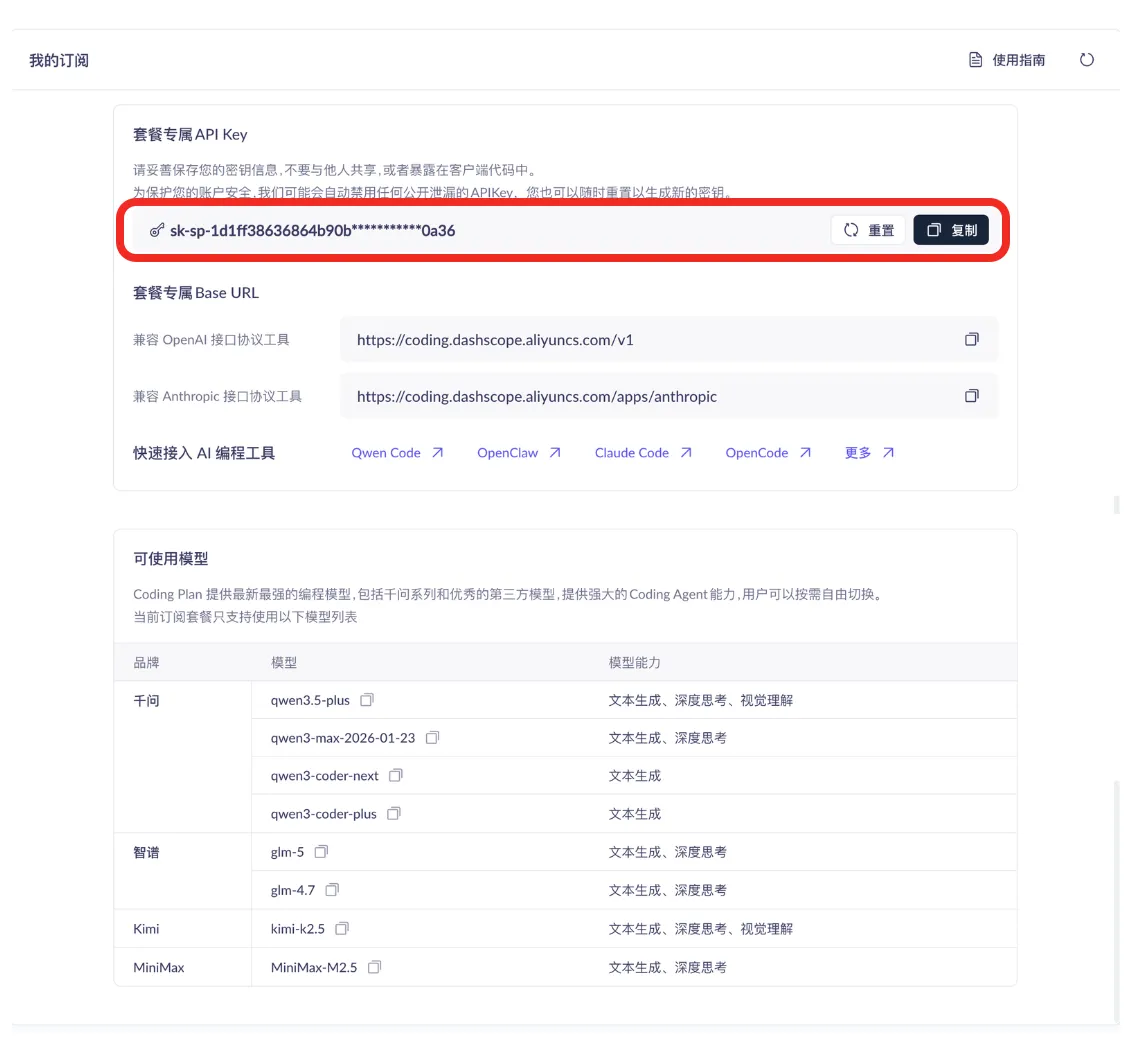Click the 复制 button to copy the API key
The height and width of the screenshot is (1040, 1148).
click(x=951, y=230)
